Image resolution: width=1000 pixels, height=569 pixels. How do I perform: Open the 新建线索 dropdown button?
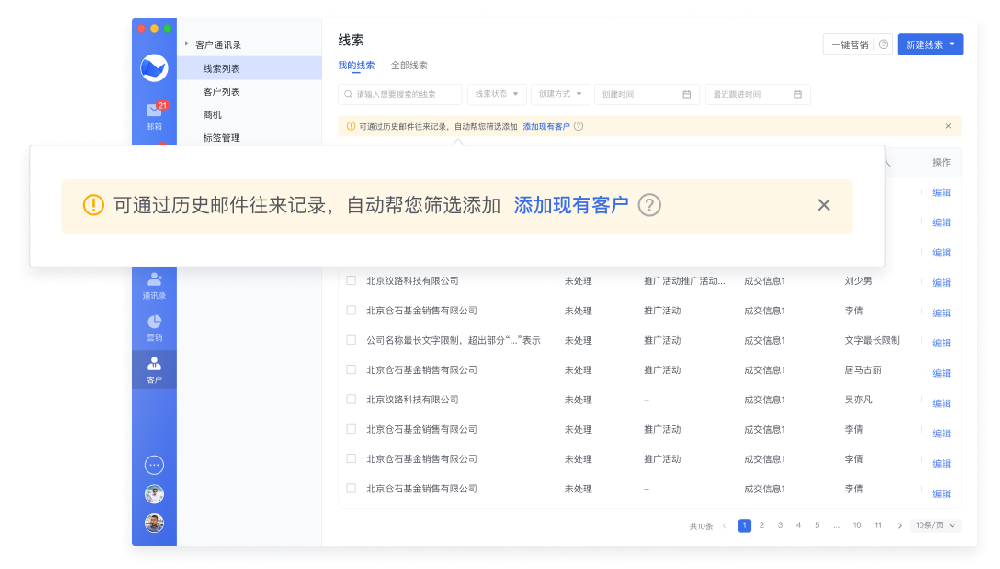(x=930, y=45)
